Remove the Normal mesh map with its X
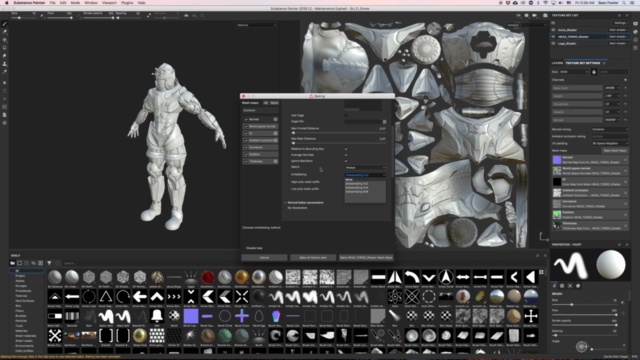This screenshot has height=360, width=640. [x=625, y=160]
